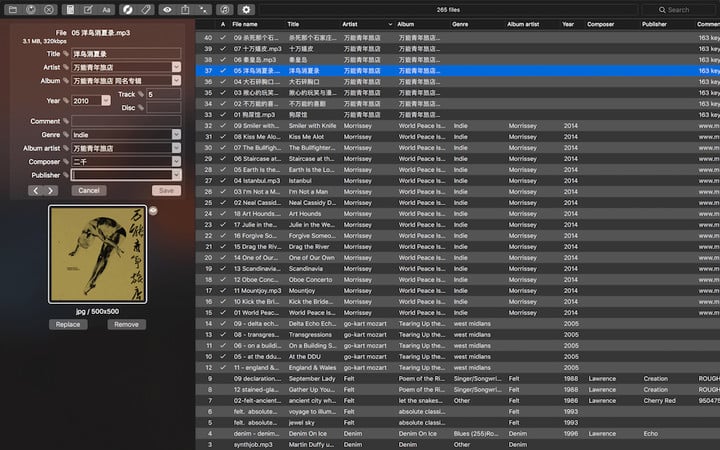Click the tag icon beside Disc label

tap(141, 107)
